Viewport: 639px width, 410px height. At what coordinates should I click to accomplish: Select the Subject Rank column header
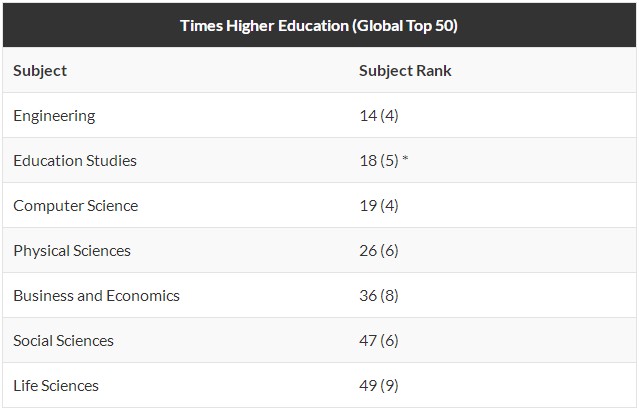405,71
